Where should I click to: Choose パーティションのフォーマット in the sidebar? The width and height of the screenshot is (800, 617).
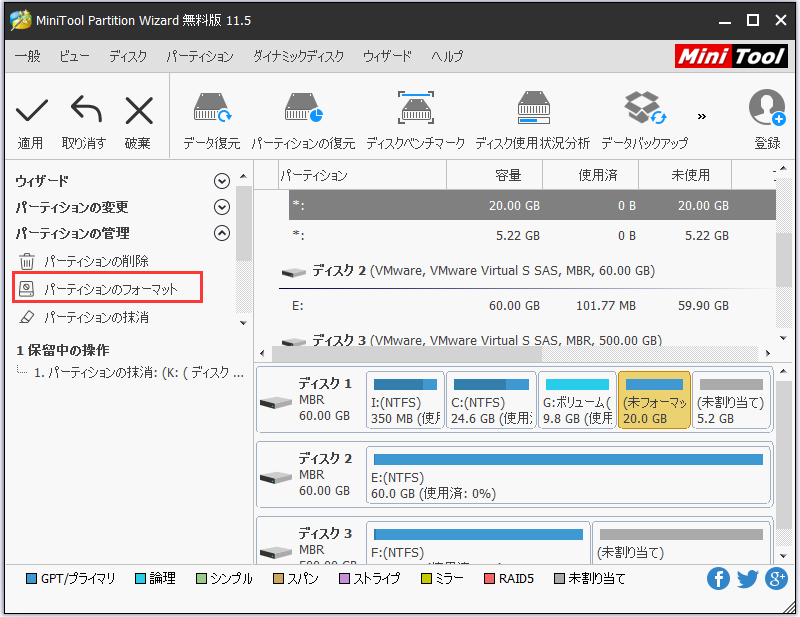click(x=111, y=289)
